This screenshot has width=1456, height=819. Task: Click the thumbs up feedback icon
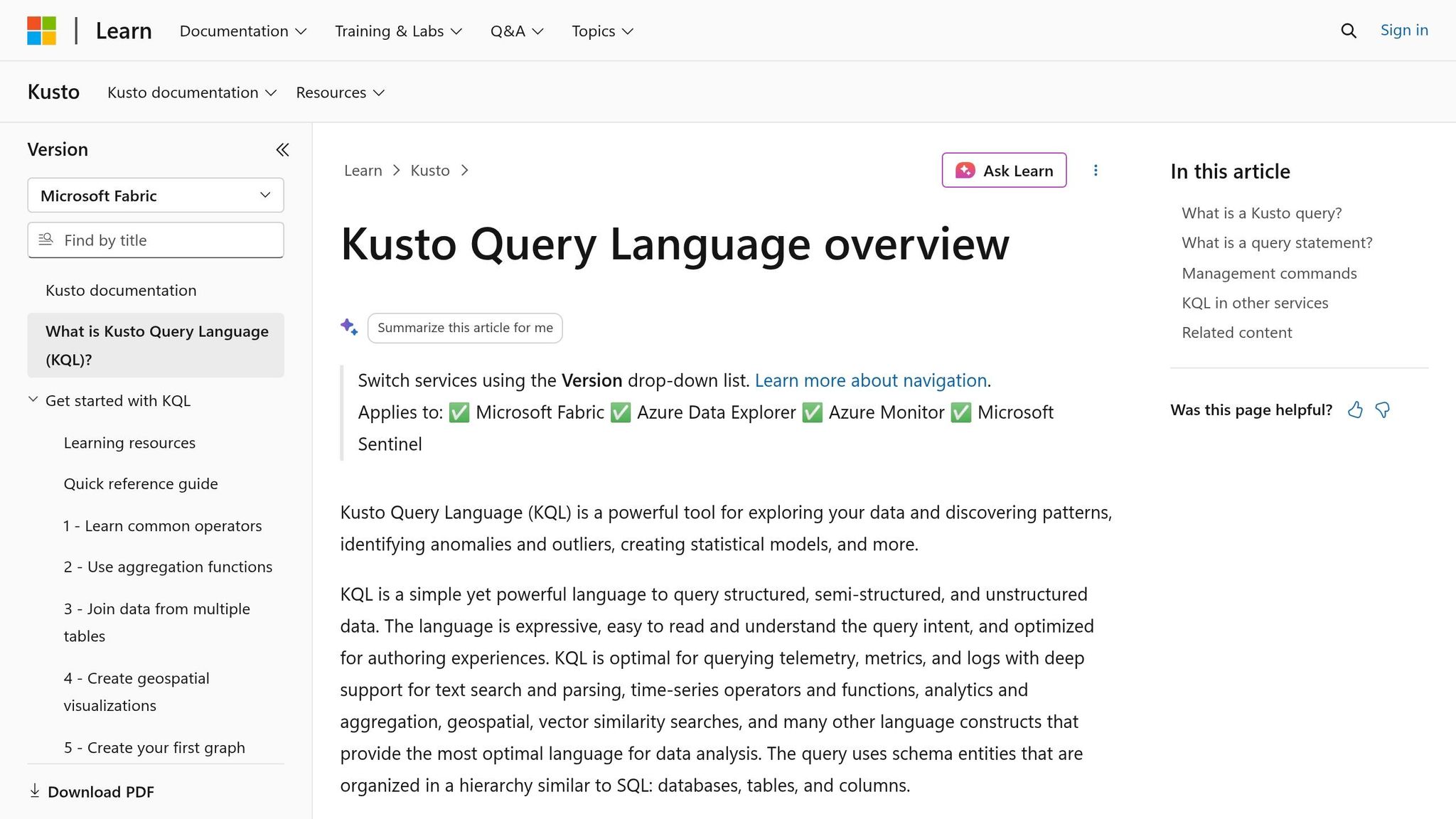click(x=1356, y=410)
